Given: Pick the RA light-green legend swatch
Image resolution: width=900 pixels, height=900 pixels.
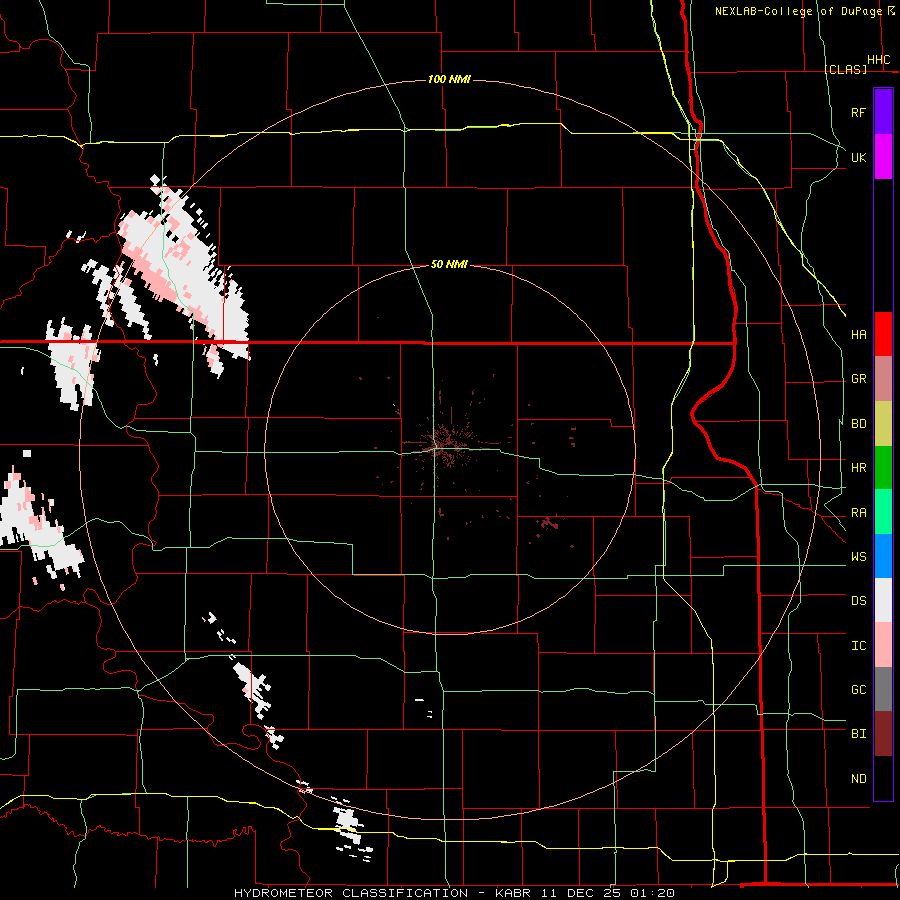Looking at the screenshot, I should coord(883,512).
